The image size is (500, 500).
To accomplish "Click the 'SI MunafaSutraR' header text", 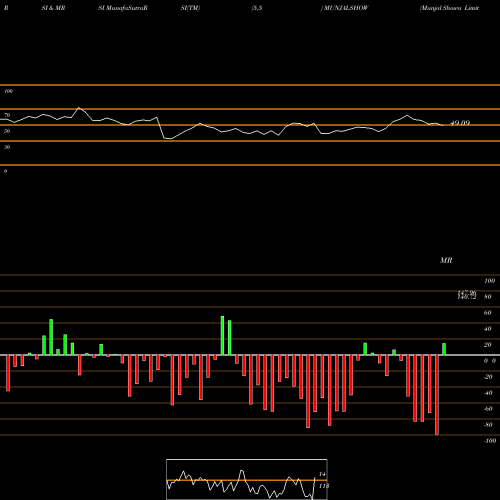I will [x=123, y=8].
